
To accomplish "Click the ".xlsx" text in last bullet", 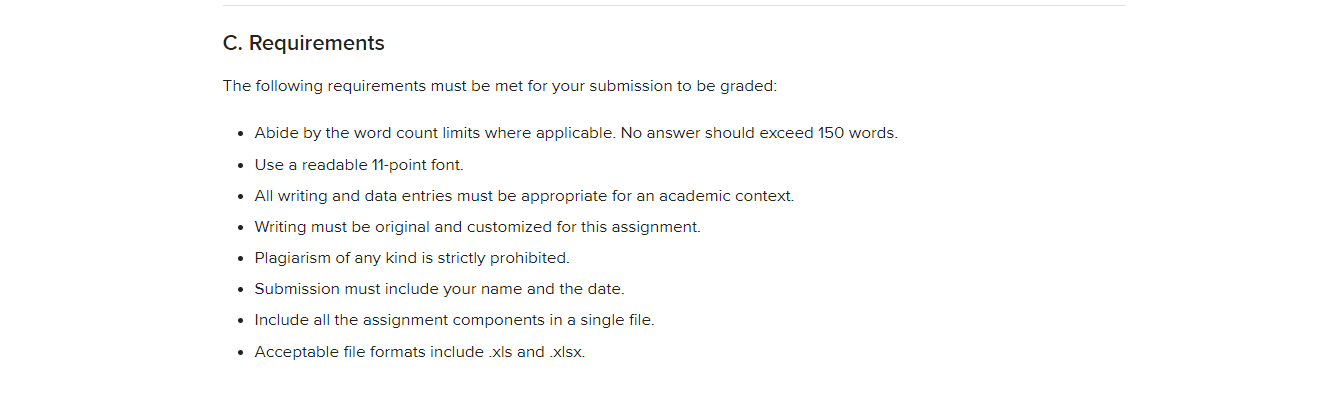I will 567,352.
